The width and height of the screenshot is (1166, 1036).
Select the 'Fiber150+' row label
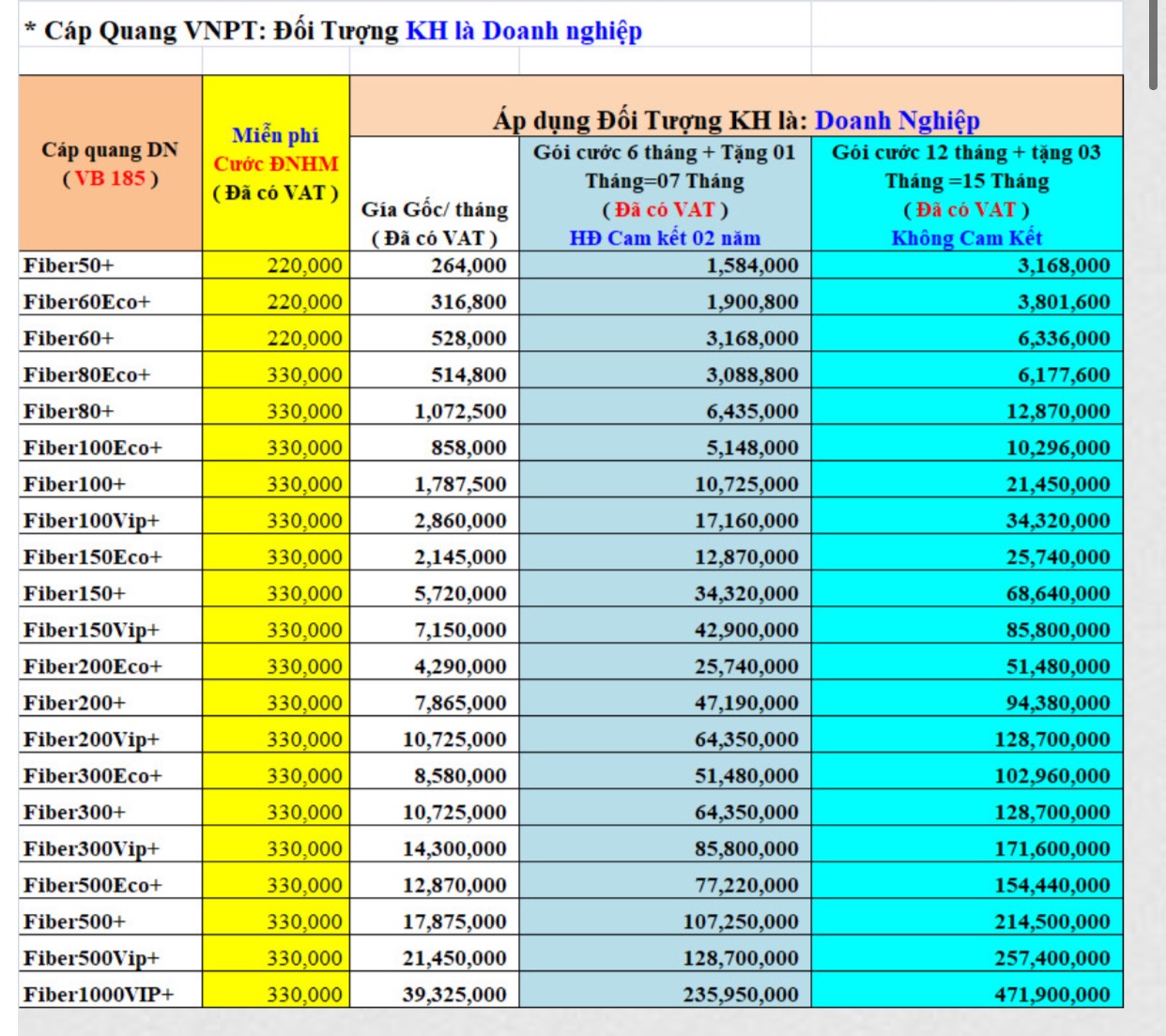(x=74, y=594)
